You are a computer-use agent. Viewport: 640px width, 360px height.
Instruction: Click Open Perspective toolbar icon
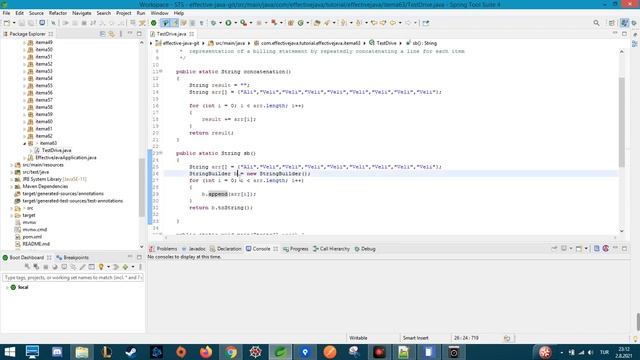pyautogui.click(x=611, y=23)
